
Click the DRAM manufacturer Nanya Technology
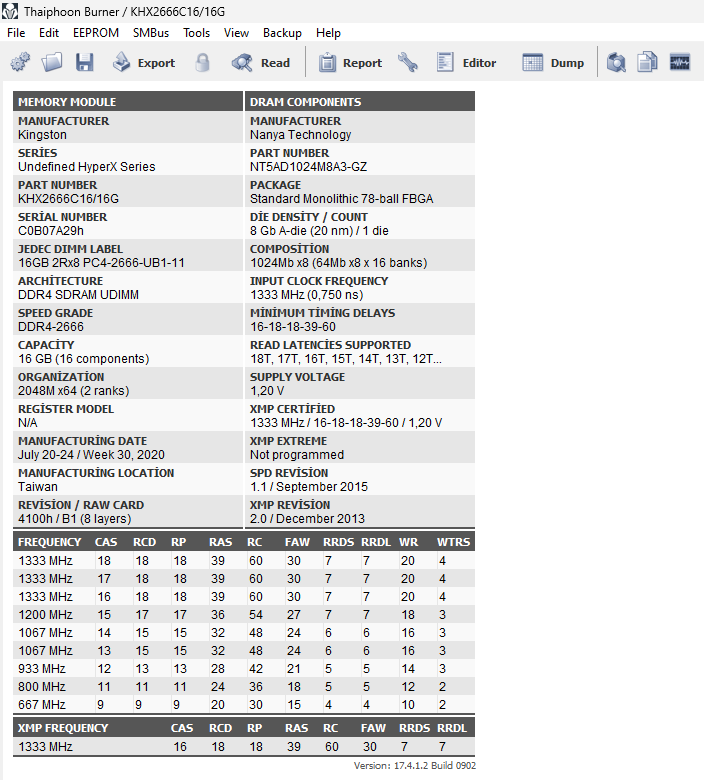(301, 135)
